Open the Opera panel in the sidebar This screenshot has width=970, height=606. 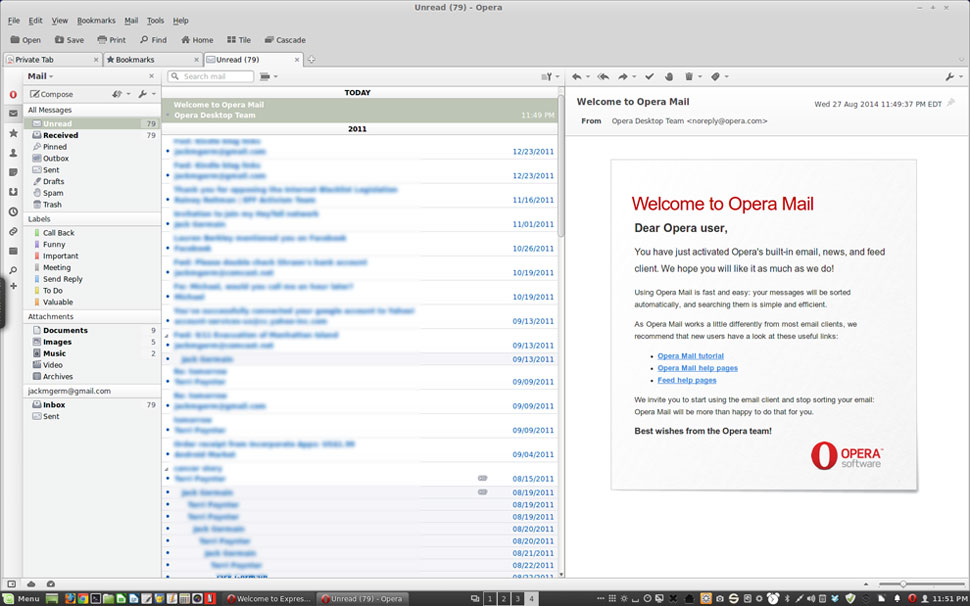(x=13, y=95)
